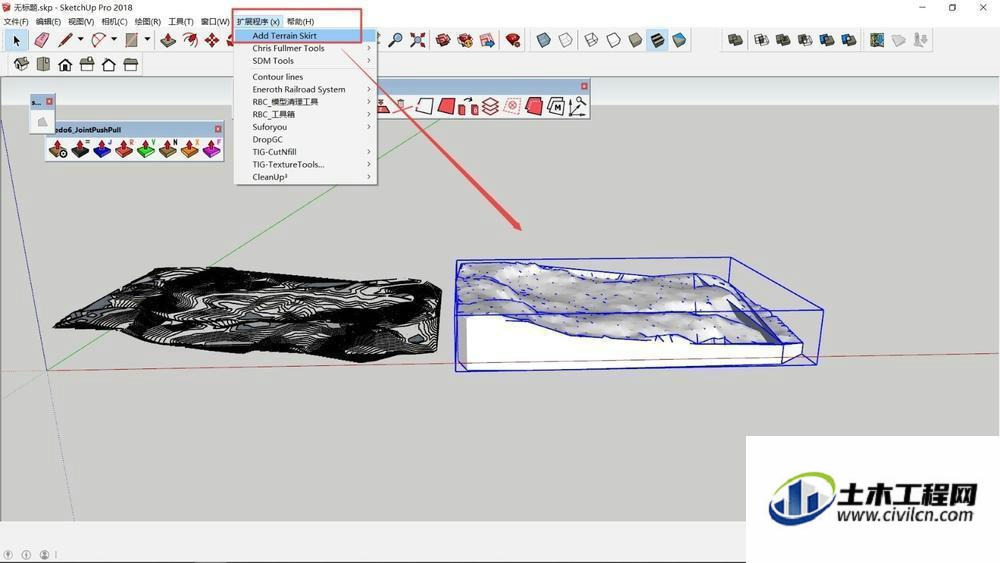The image size is (1000, 563).
Task: Click the Subtract solid tool
Action: [x=805, y=40]
